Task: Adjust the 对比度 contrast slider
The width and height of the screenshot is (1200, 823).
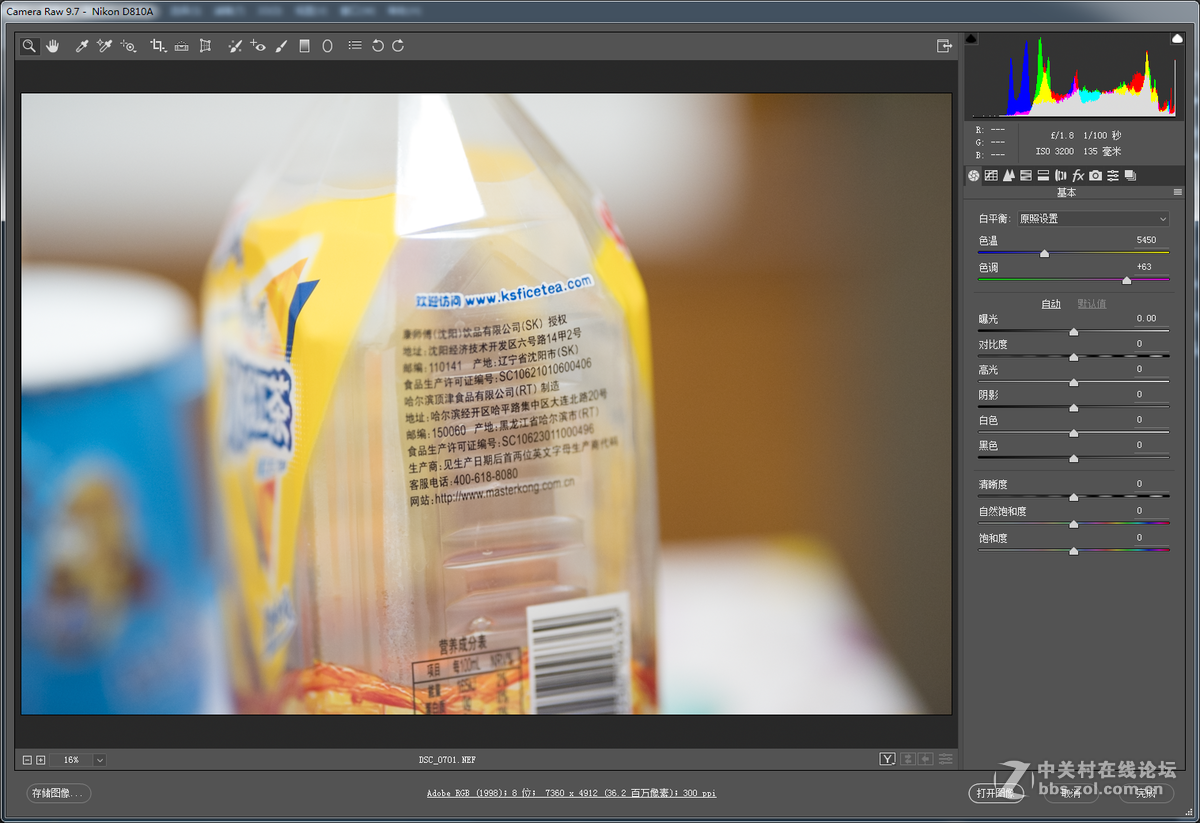Action: point(1074,357)
